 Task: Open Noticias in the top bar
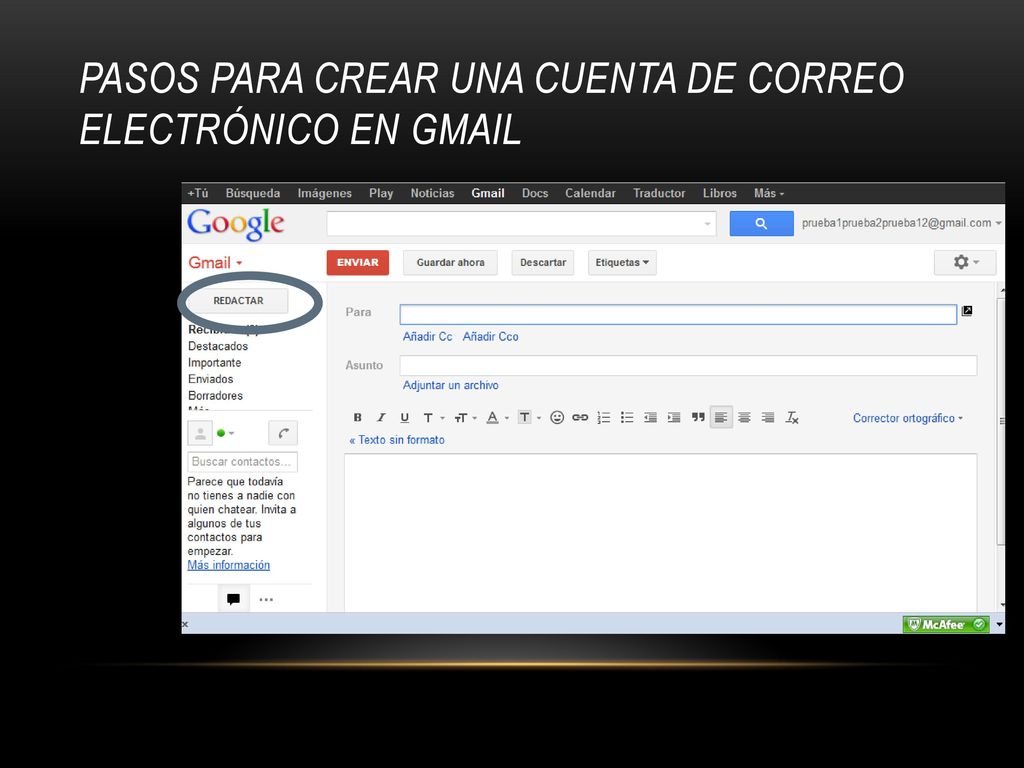(432, 193)
